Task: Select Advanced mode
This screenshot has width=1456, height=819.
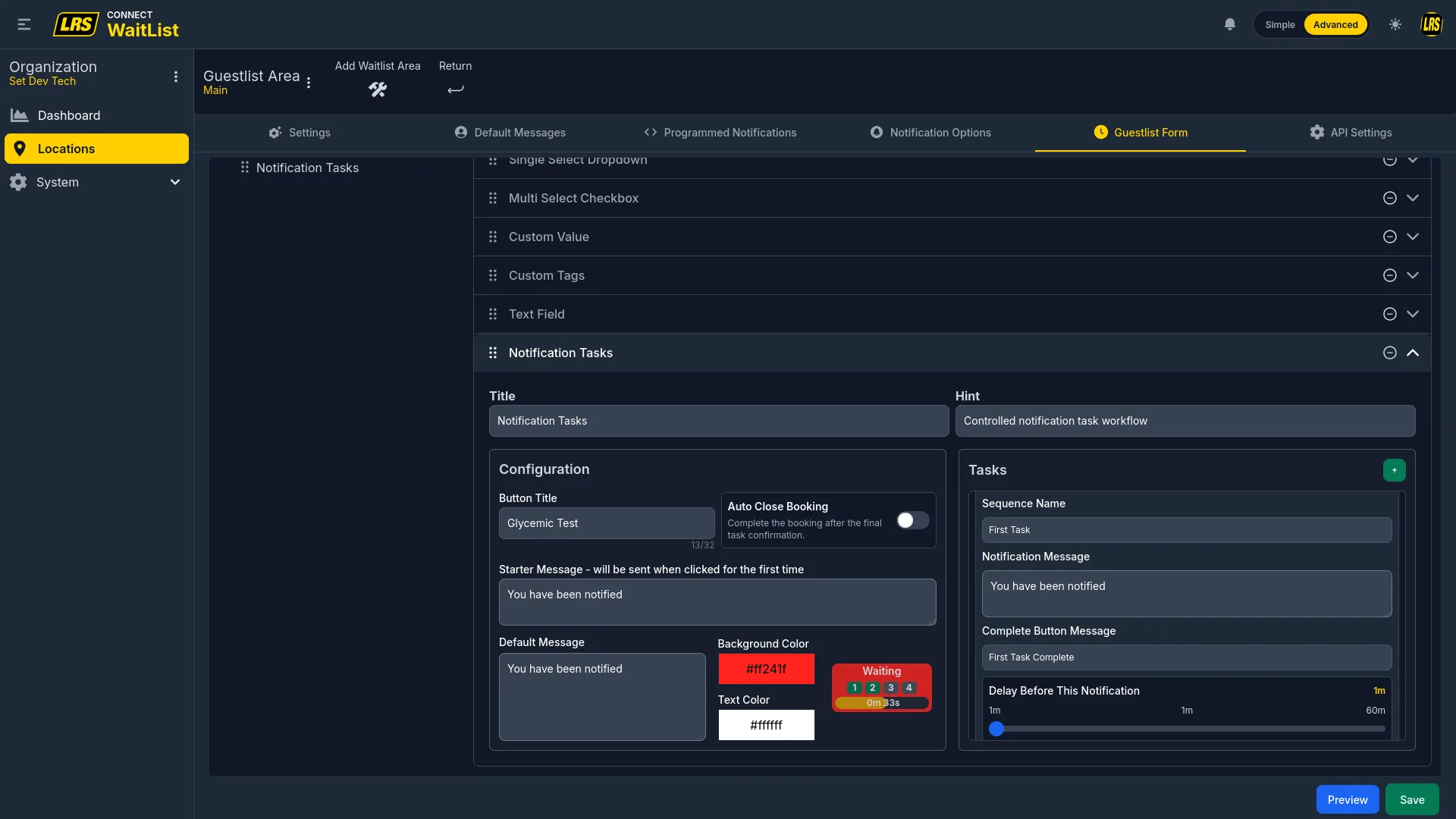Action: [x=1335, y=24]
